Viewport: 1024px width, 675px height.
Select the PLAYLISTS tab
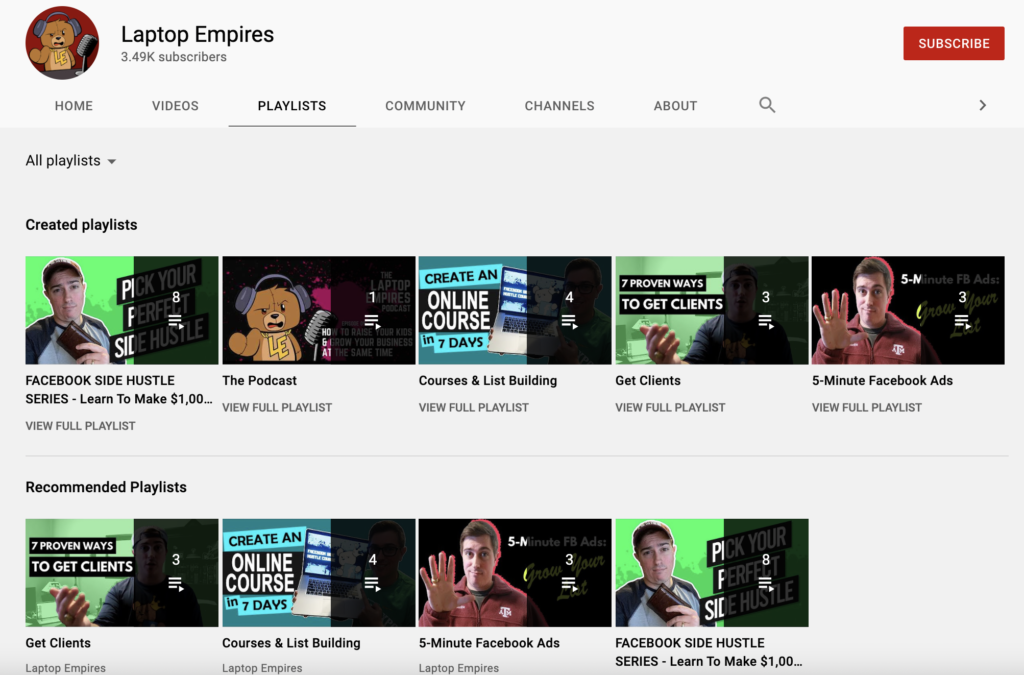[292, 106]
